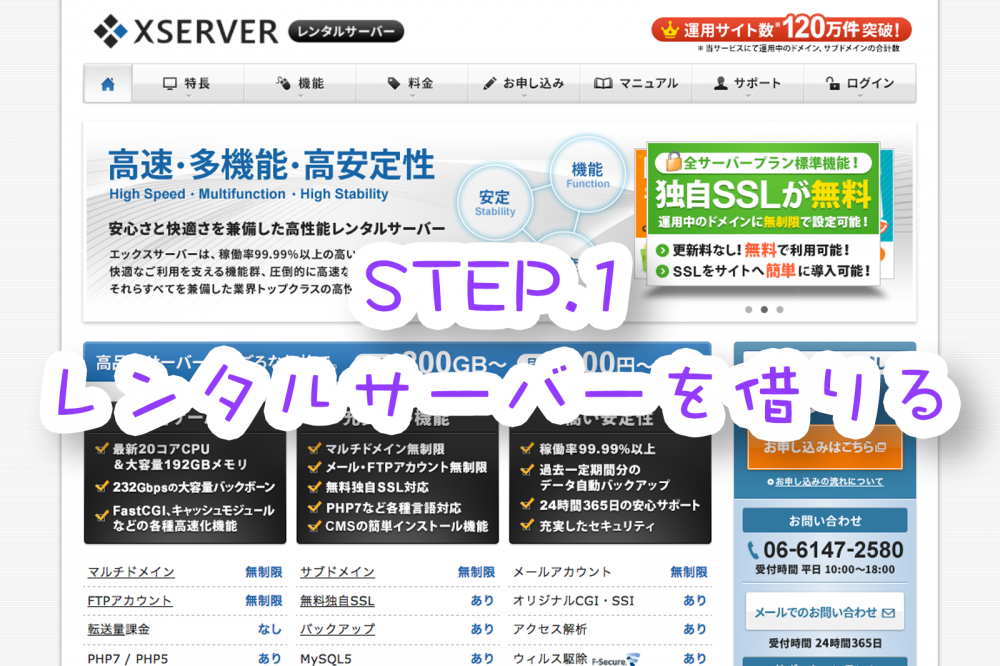Image resolution: width=1000 pixels, height=666 pixels.
Task: Open the マニュアル navigation item
Action: (636, 84)
